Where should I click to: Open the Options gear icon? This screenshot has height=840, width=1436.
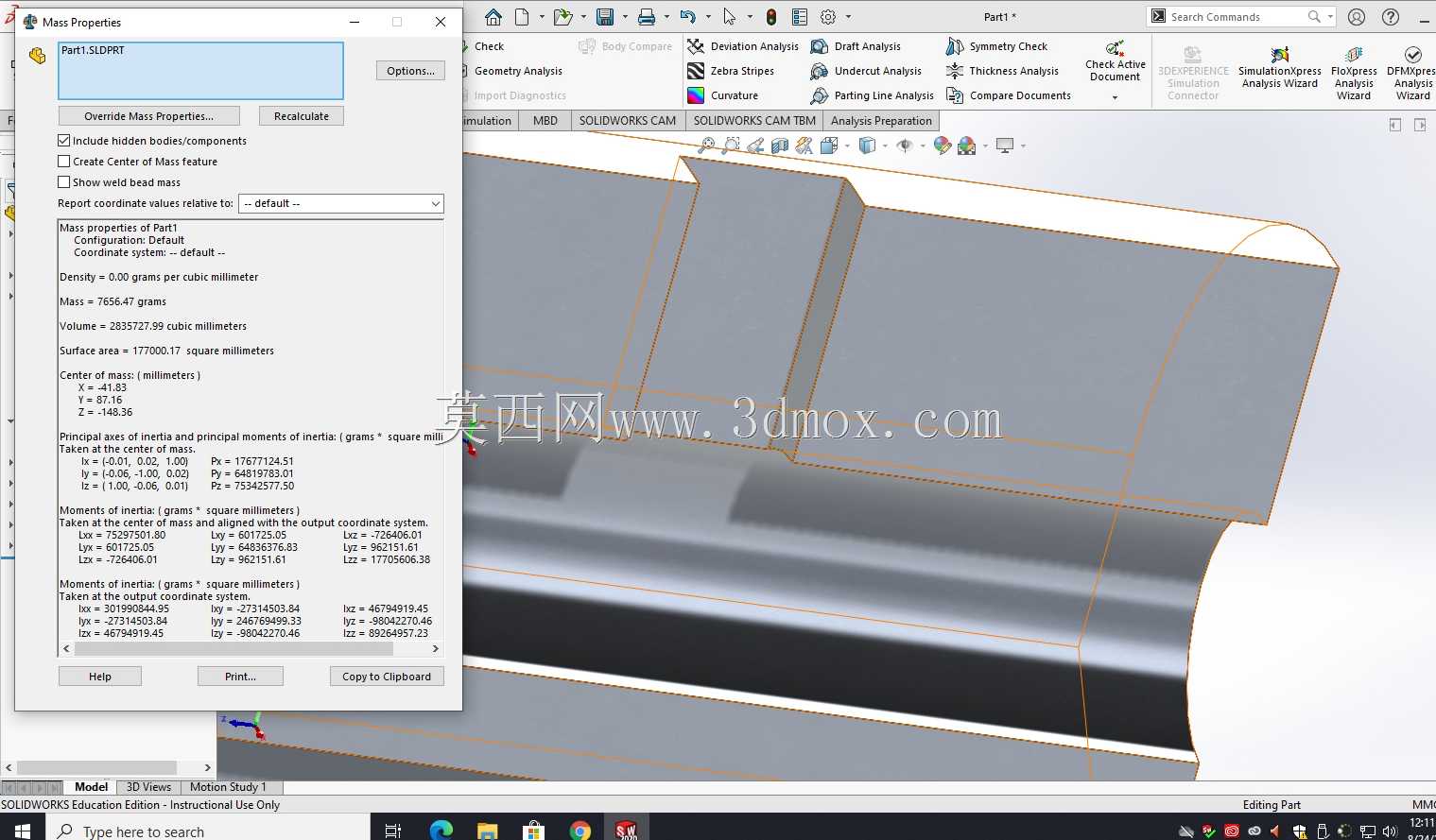pyautogui.click(x=828, y=17)
